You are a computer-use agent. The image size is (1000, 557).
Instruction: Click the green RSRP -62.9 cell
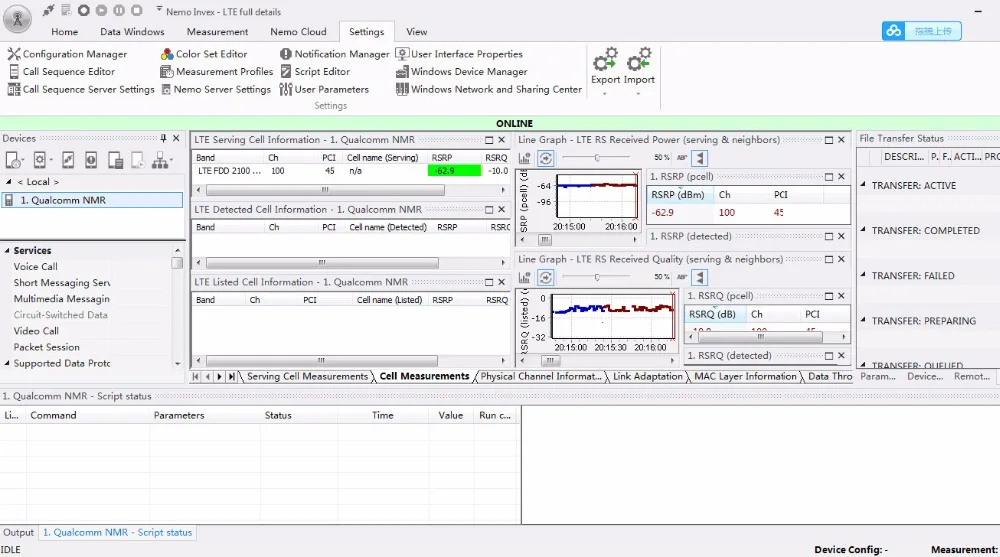[x=454, y=170]
